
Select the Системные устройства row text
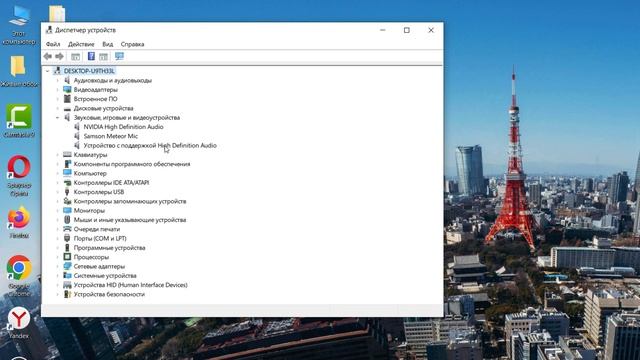(x=105, y=276)
